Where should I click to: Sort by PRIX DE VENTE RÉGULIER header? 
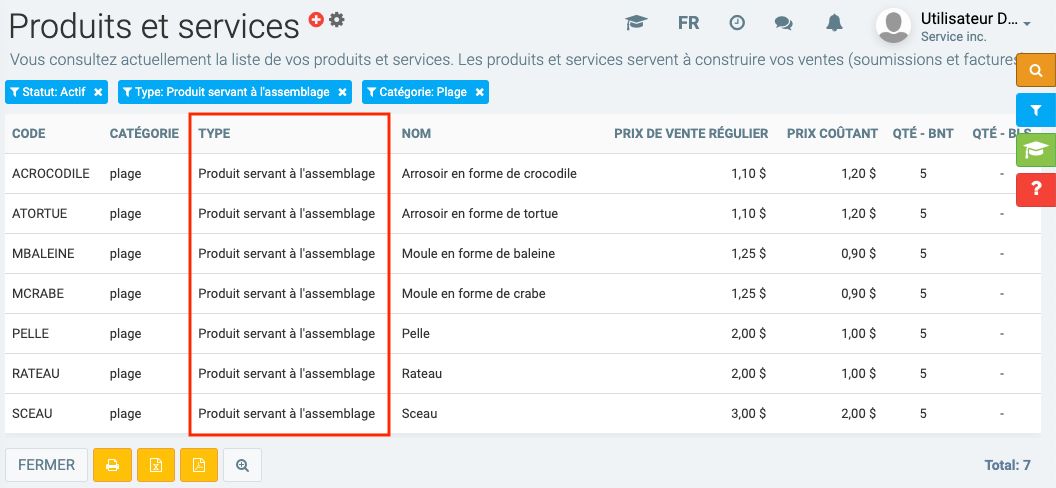click(691, 133)
